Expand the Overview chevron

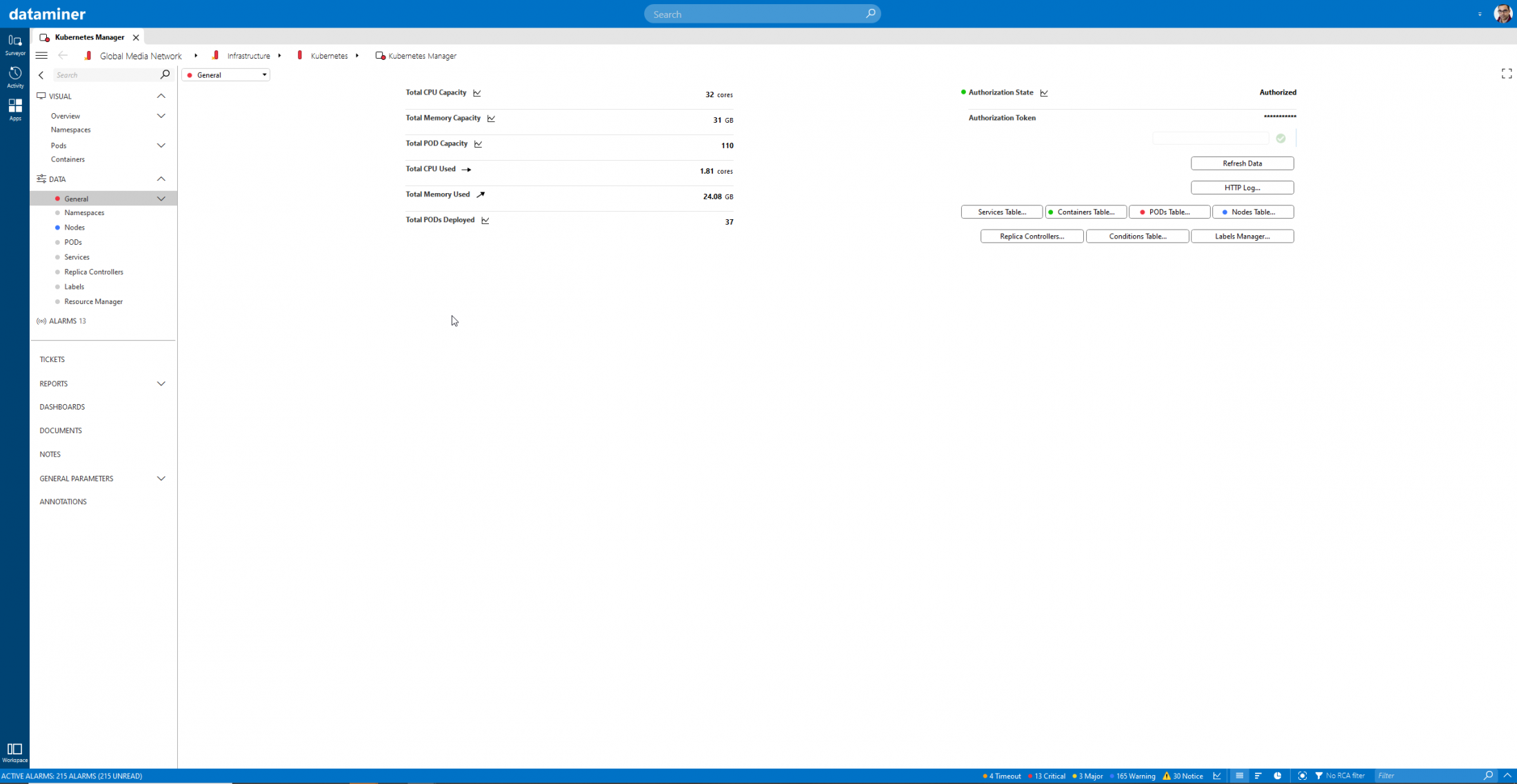tap(161, 116)
